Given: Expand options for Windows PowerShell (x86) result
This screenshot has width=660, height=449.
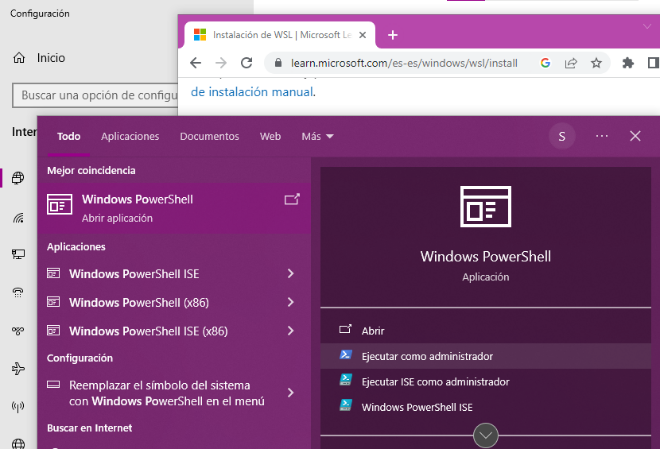Looking at the screenshot, I should click(290, 302).
